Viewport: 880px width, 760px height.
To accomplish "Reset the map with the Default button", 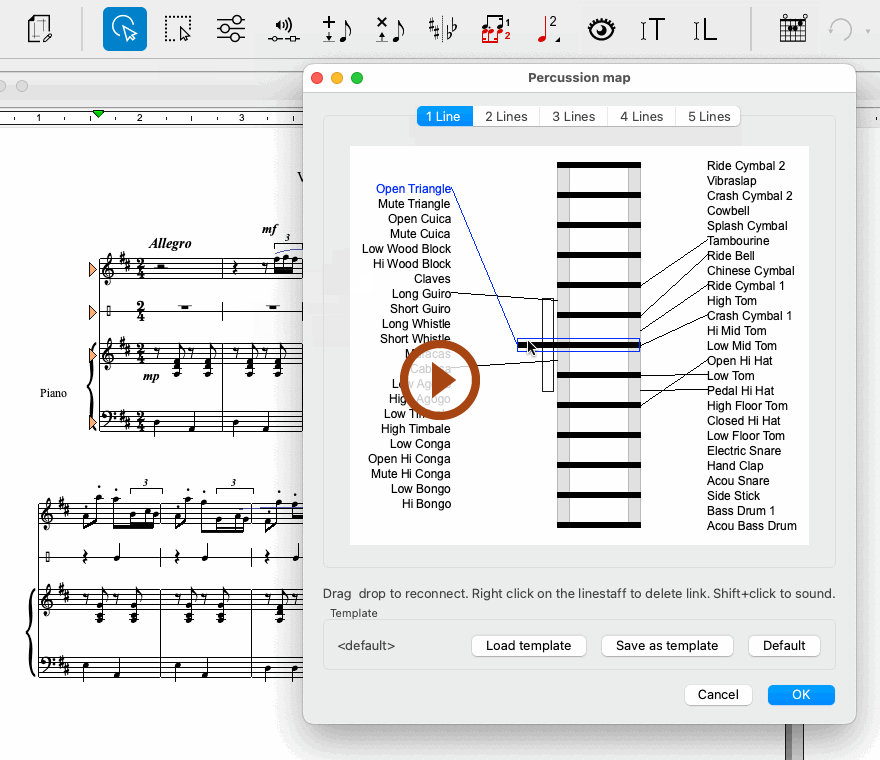I will [784, 645].
